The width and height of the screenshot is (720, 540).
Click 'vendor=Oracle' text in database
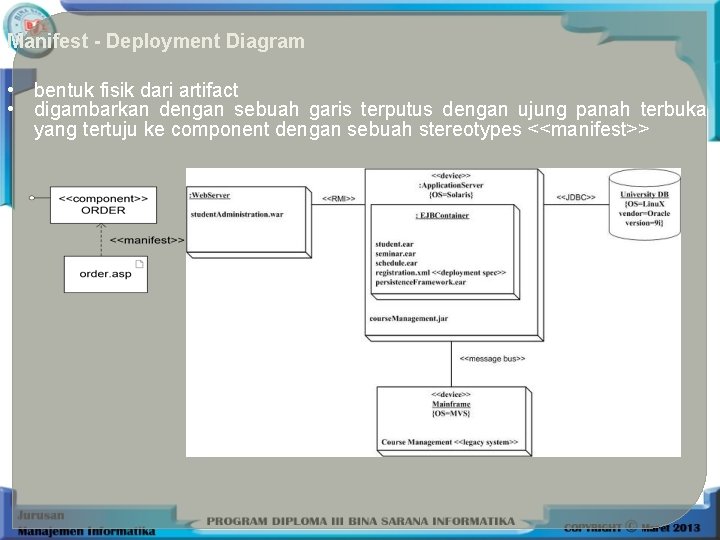click(644, 214)
